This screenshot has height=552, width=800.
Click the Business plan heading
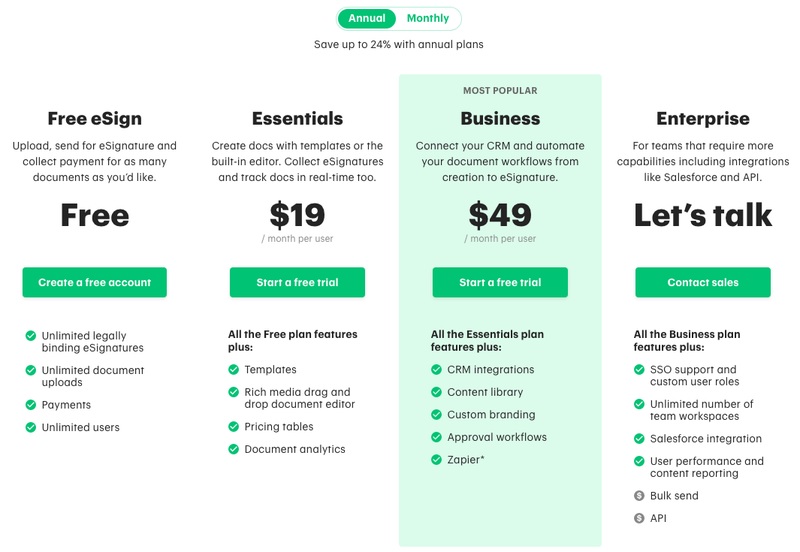coord(500,118)
